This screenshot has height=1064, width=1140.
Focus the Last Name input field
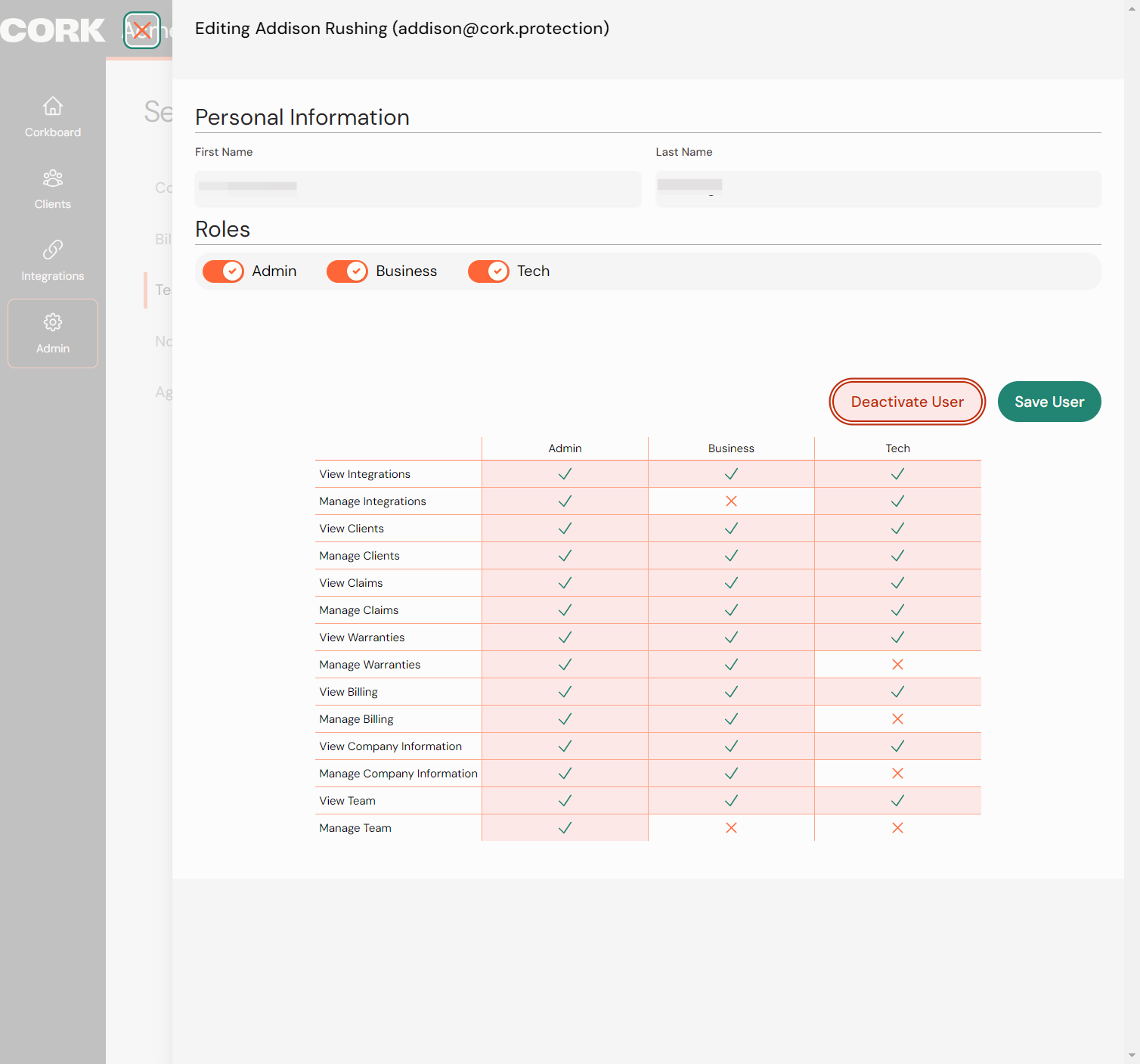click(878, 189)
